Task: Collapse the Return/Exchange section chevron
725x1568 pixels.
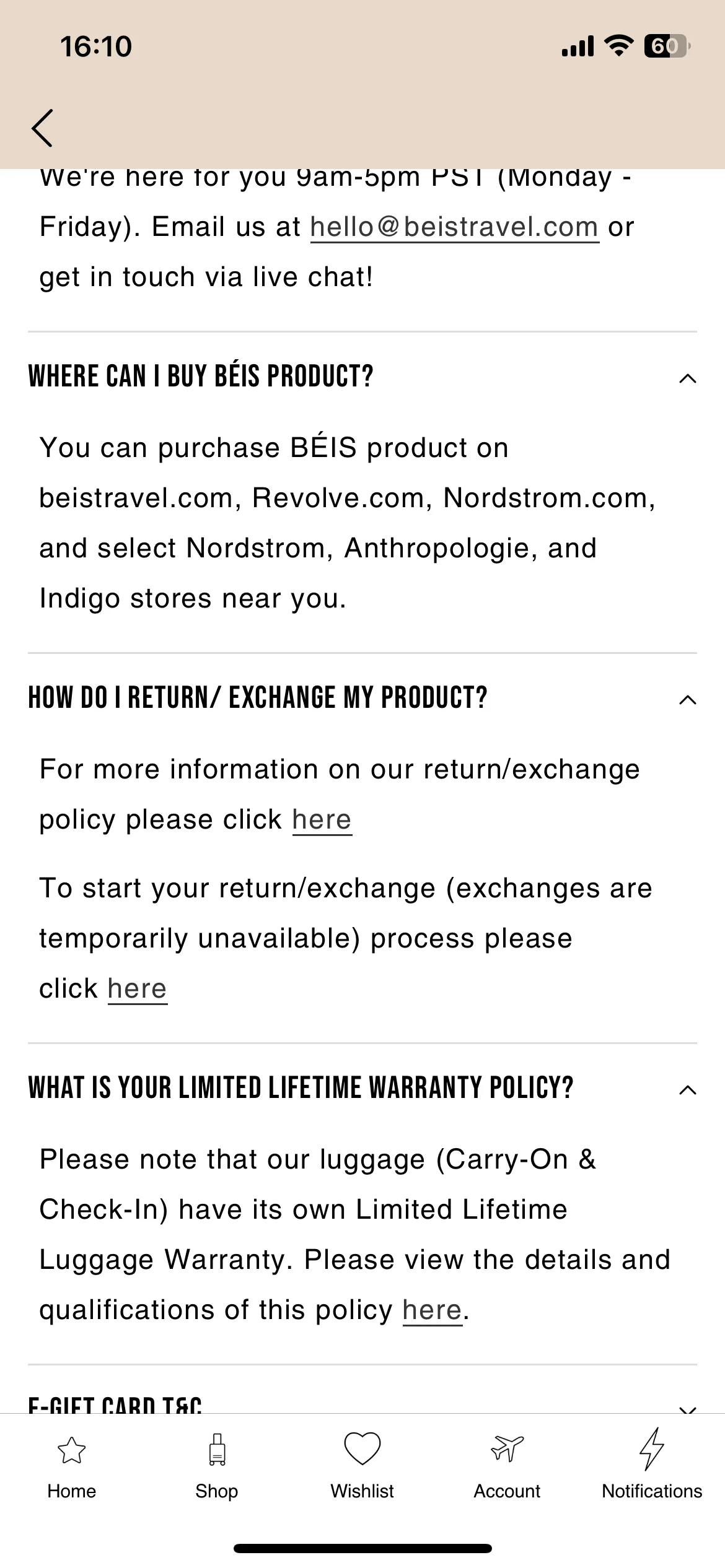Action: click(688, 700)
